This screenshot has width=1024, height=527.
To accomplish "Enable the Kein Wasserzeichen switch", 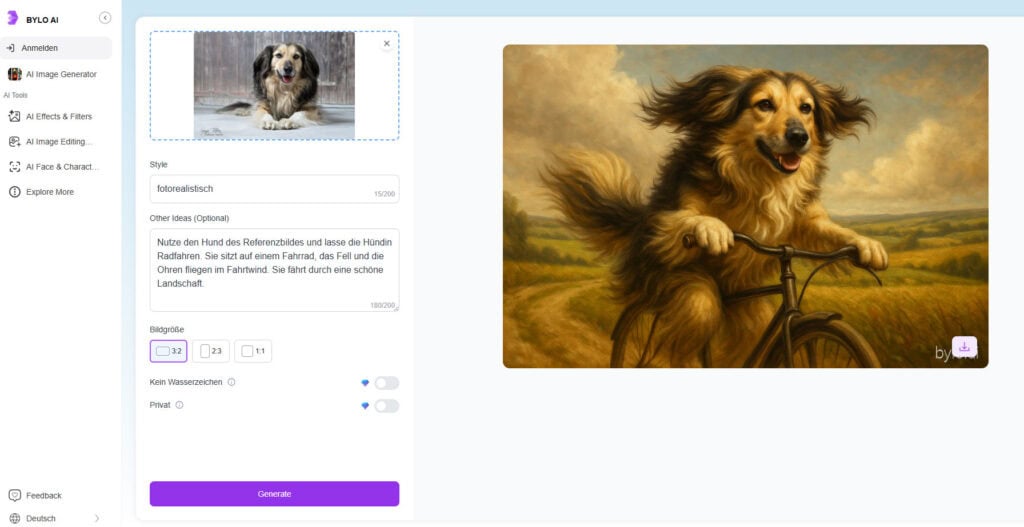I will click(386, 383).
